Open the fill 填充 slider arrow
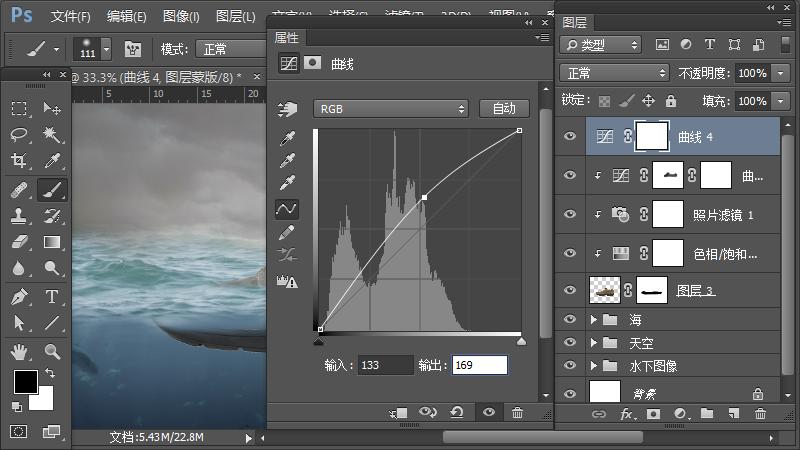800x450 pixels. [x=781, y=101]
